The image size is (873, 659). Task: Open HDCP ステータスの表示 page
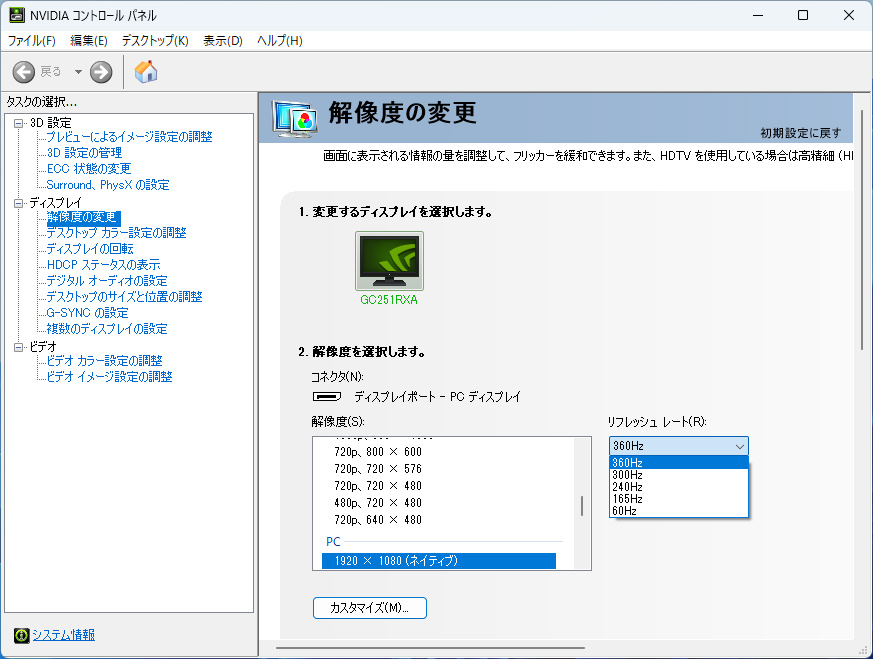click(x=104, y=265)
